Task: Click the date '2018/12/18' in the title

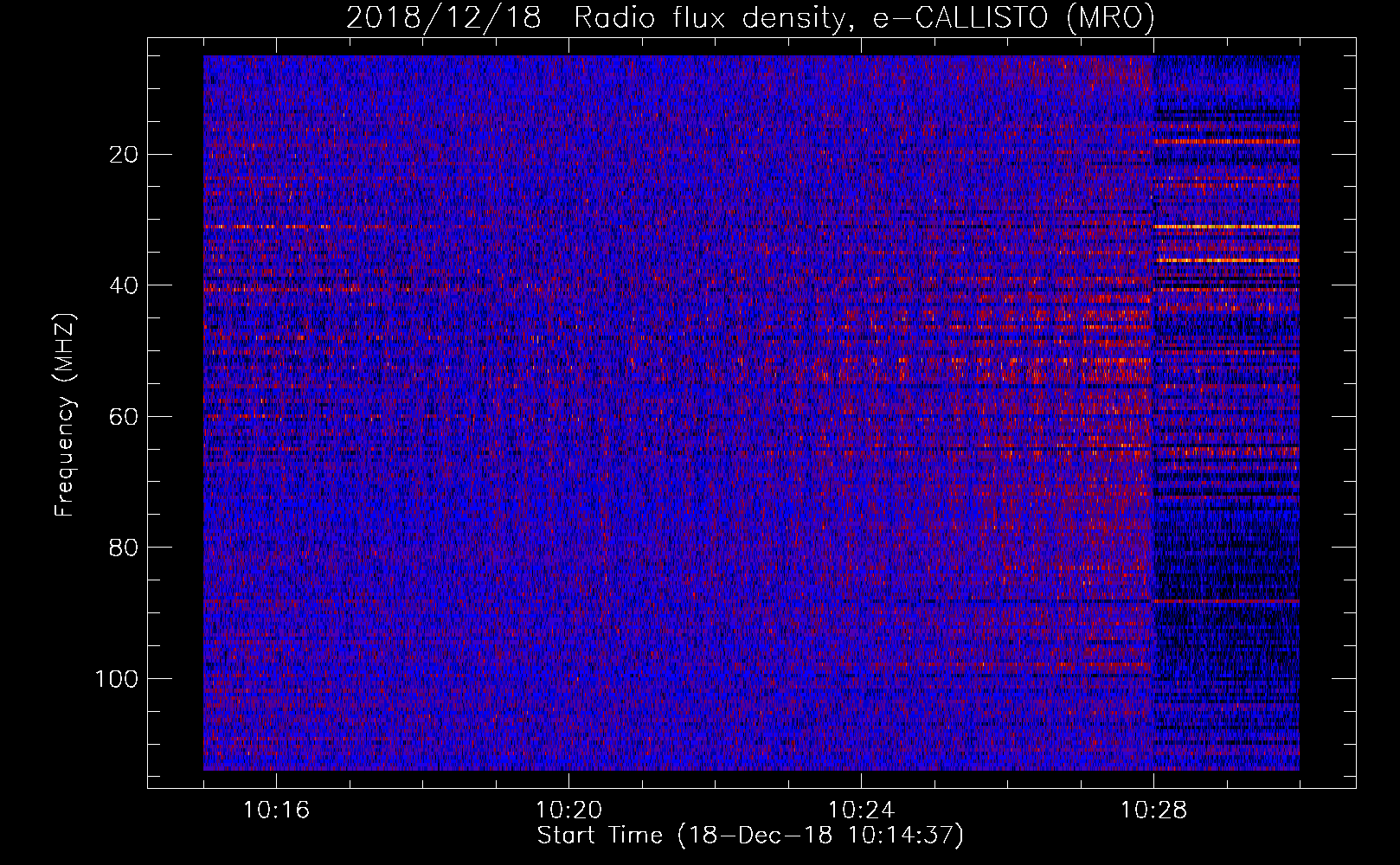Action: [443, 17]
